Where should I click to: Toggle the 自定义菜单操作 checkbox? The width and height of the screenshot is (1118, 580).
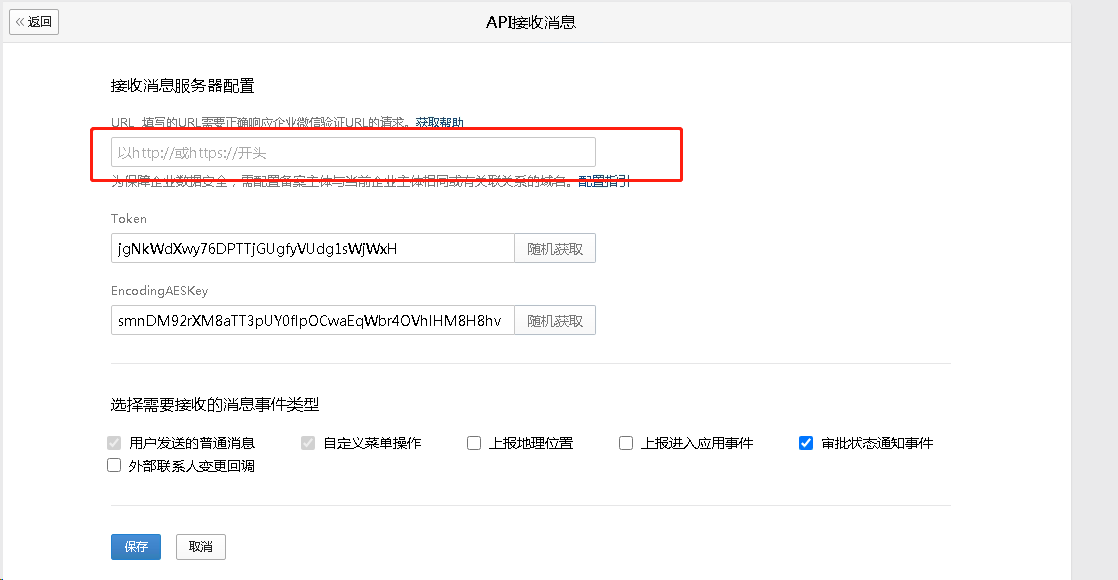coord(308,443)
